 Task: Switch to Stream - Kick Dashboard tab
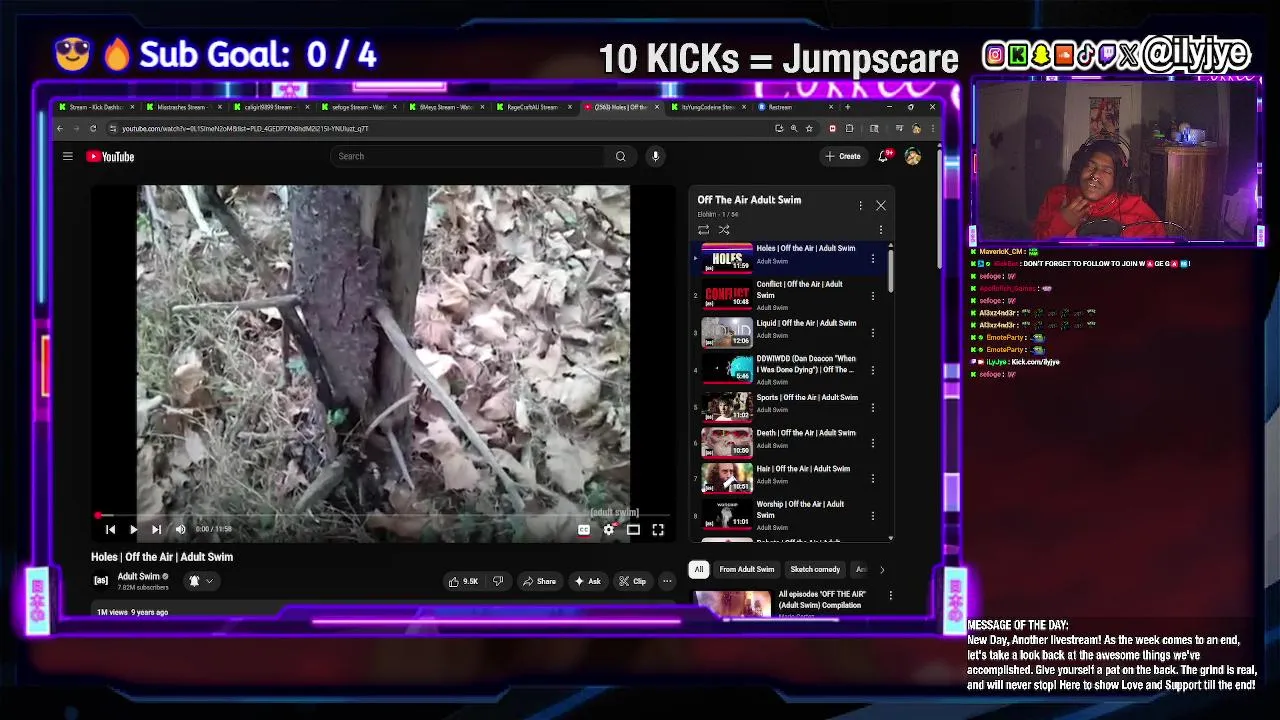[98, 107]
